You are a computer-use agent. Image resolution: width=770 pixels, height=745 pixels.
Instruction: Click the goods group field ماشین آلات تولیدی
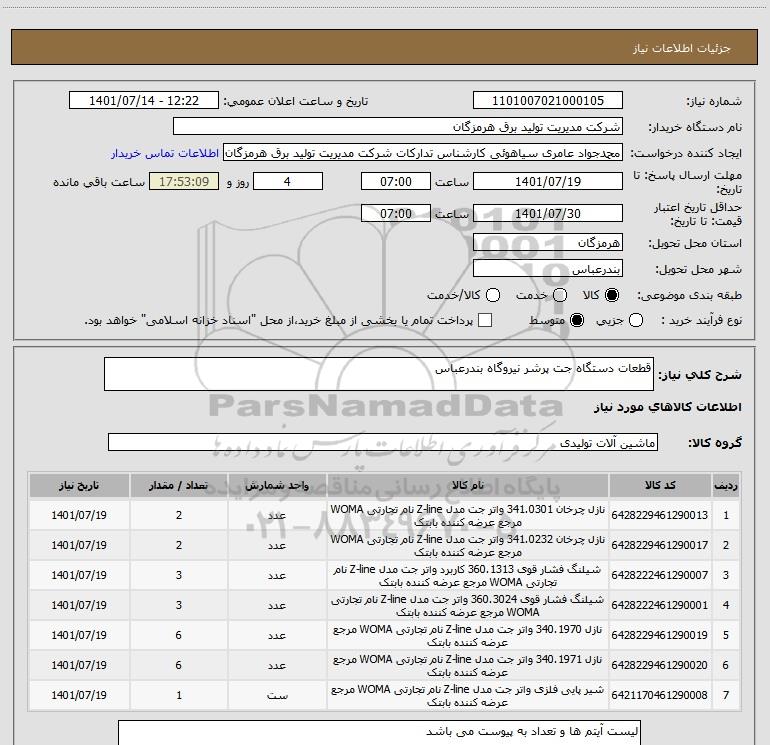coord(383,442)
